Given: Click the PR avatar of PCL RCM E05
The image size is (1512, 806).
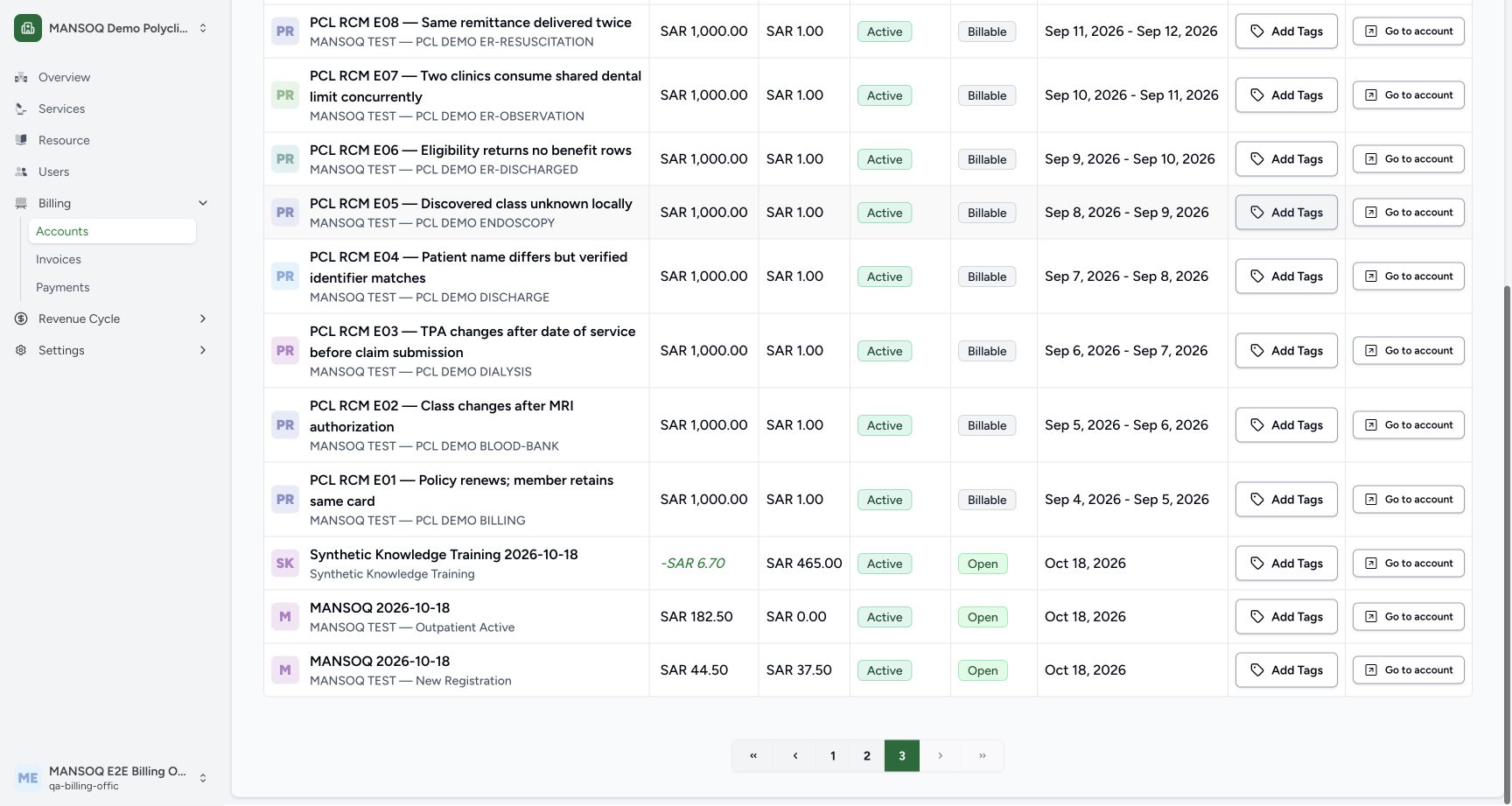Looking at the screenshot, I should coord(285,213).
